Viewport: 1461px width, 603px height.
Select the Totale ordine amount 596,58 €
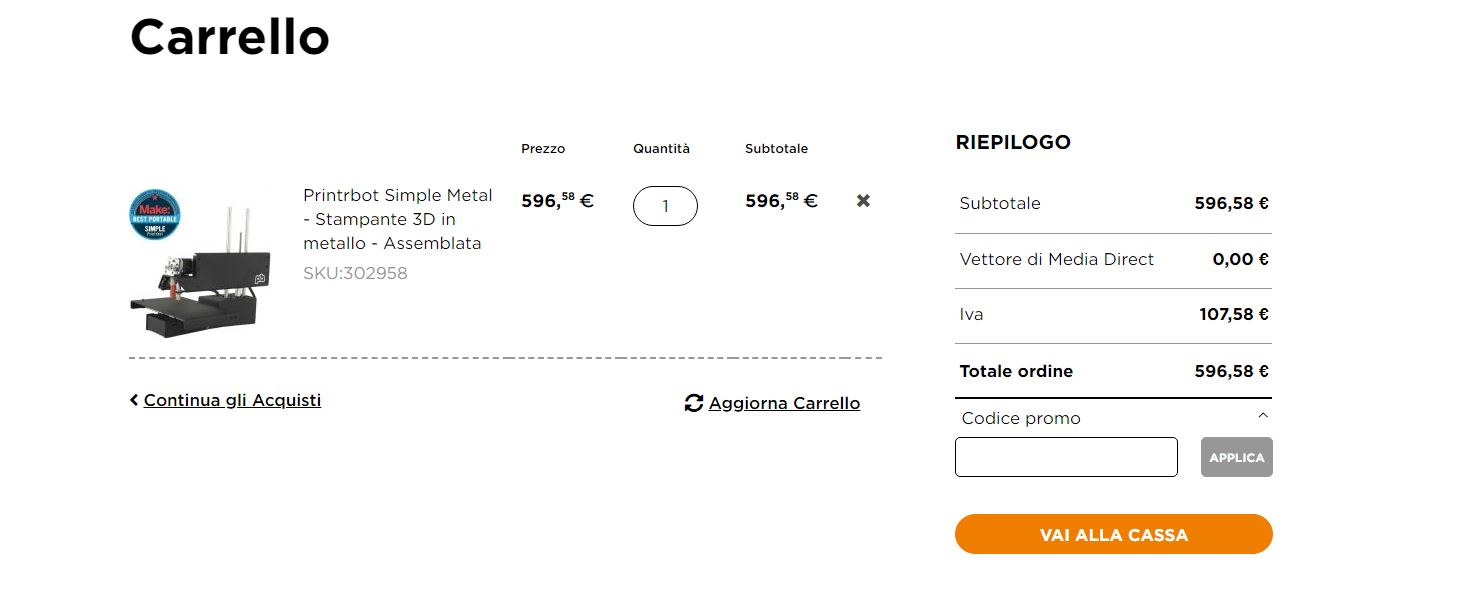pos(1231,371)
